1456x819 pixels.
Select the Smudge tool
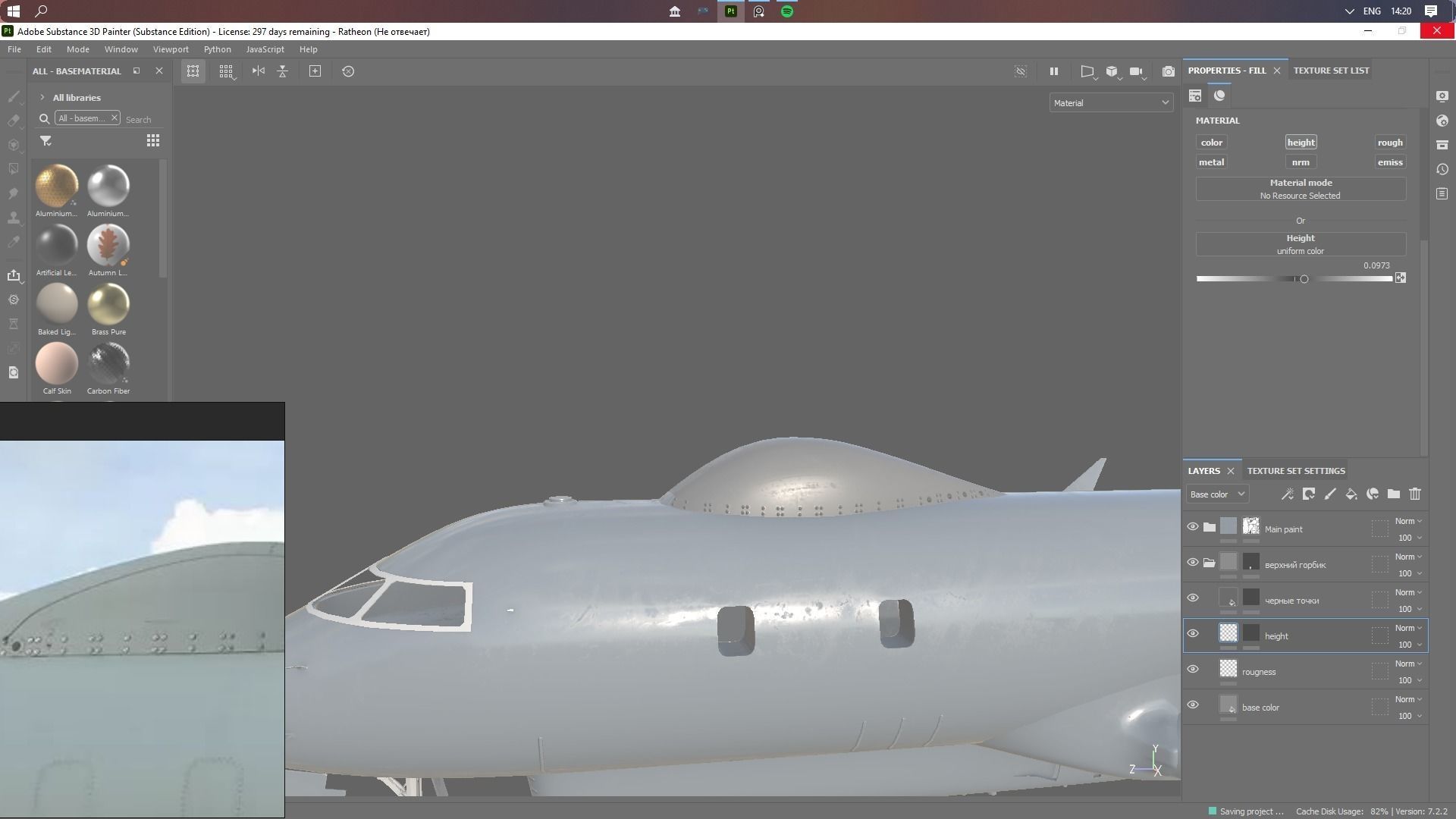pyautogui.click(x=14, y=193)
